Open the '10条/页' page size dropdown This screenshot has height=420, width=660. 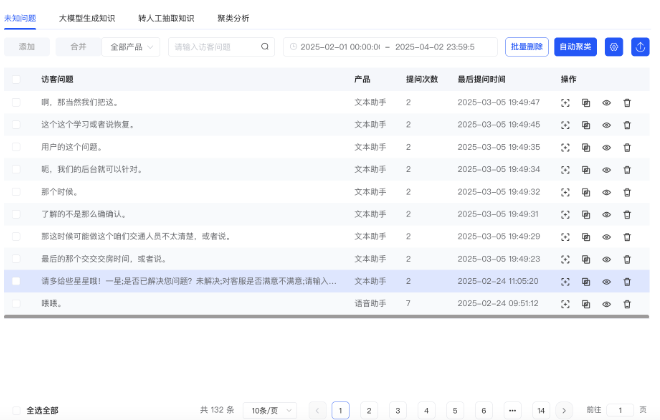tap(271, 410)
